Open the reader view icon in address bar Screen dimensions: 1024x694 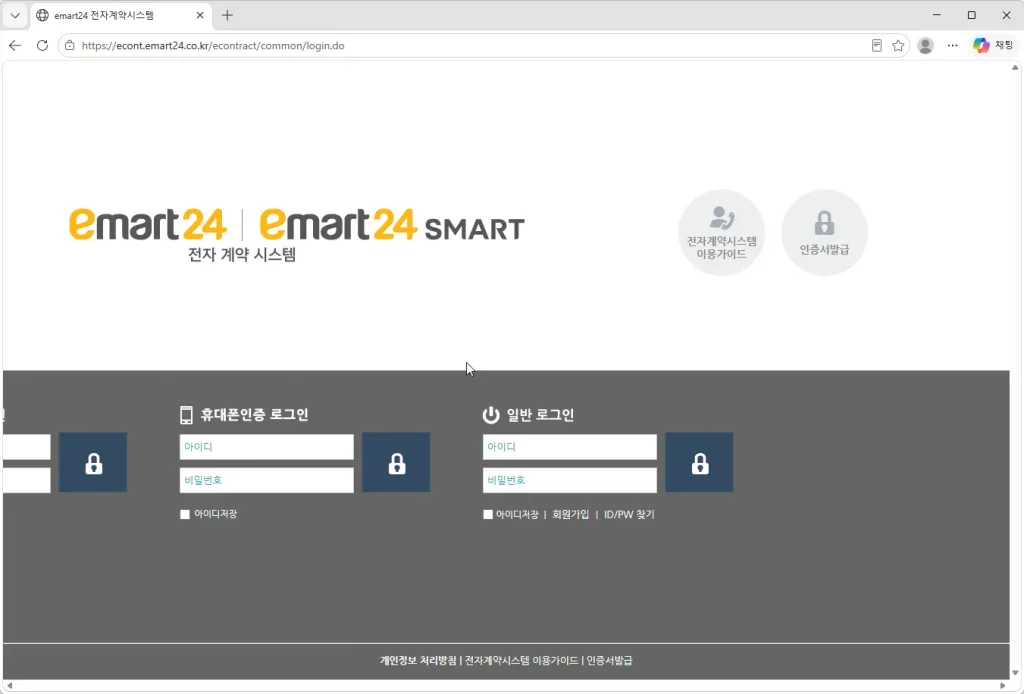point(876,46)
